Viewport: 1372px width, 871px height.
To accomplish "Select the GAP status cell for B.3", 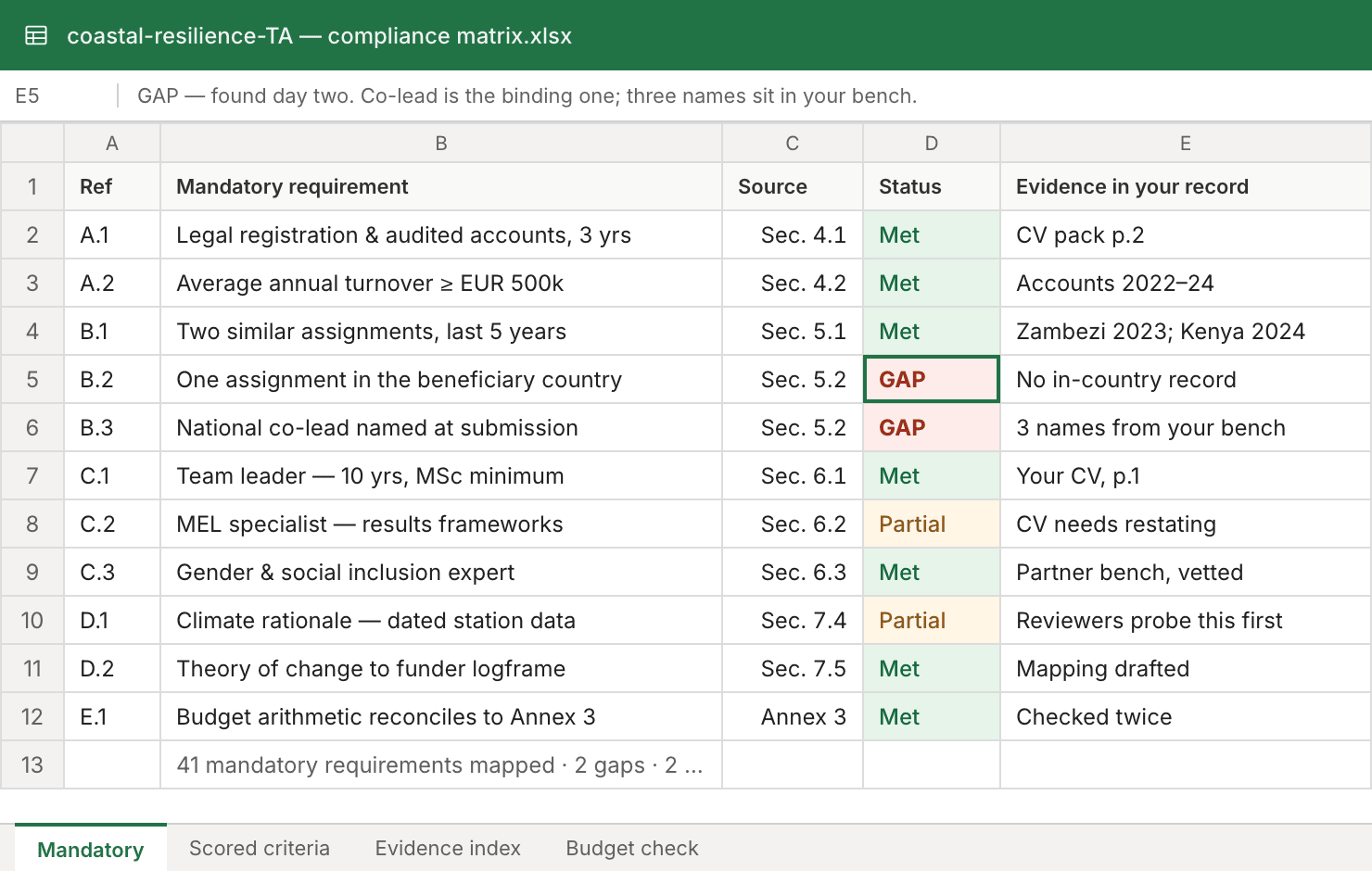I will (932, 427).
